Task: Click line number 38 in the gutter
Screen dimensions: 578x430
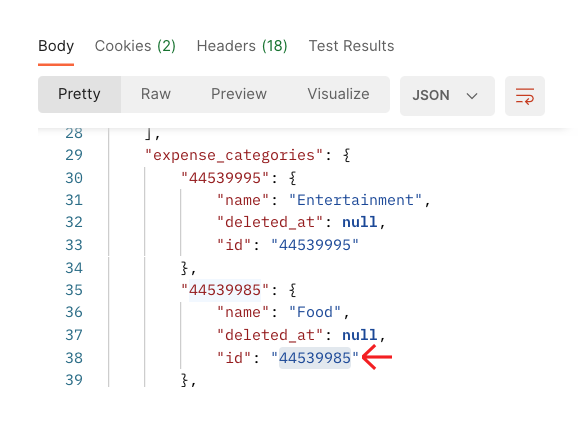Action: coord(74,358)
